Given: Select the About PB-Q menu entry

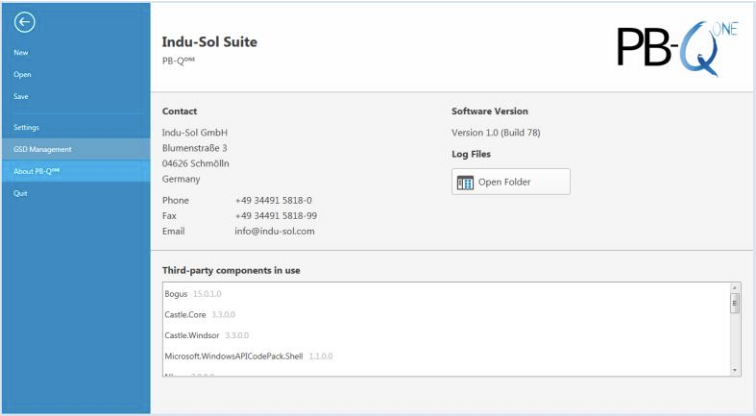Looking at the screenshot, I should (37, 171).
